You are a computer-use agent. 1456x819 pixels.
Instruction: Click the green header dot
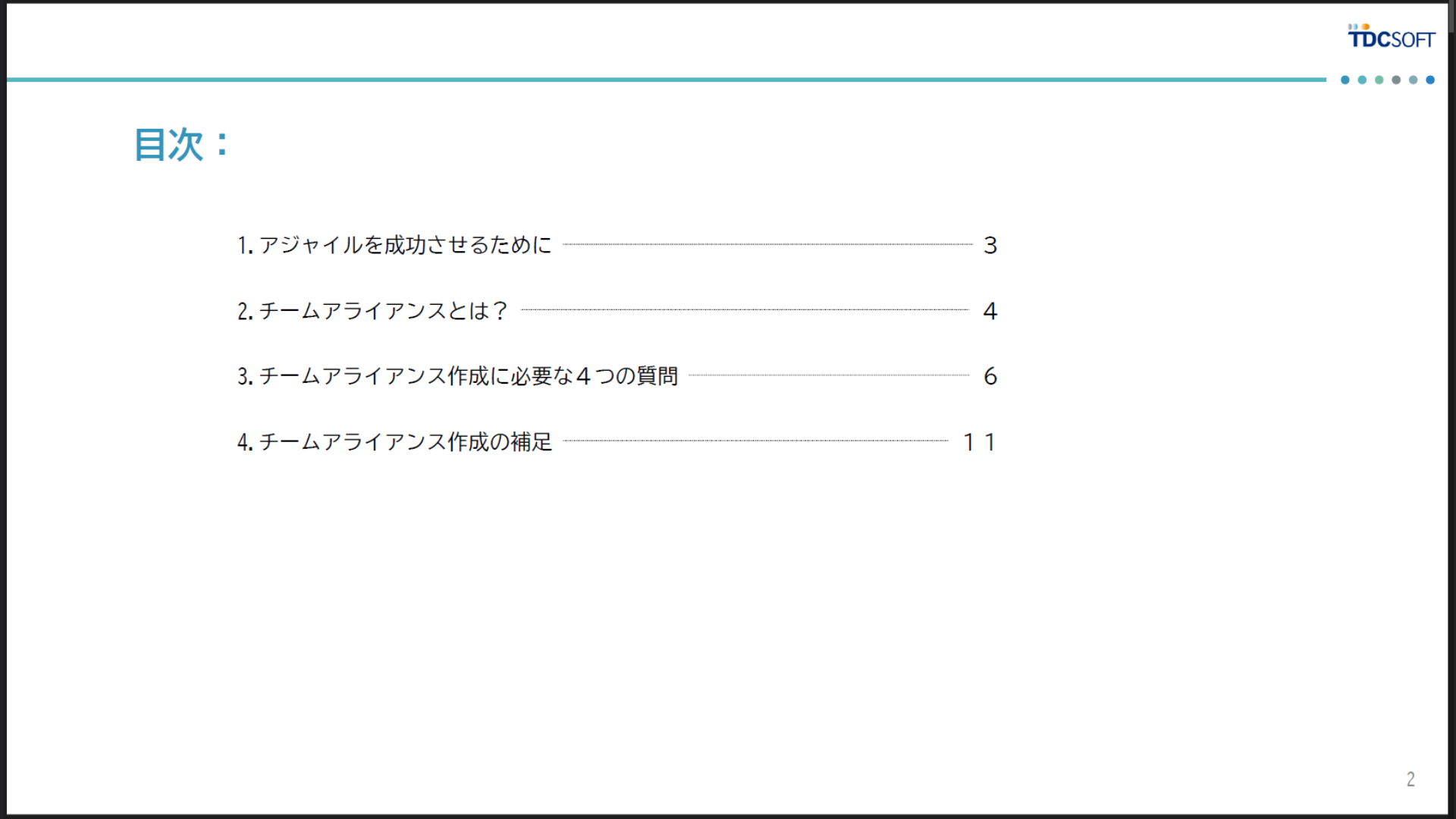[x=1379, y=80]
